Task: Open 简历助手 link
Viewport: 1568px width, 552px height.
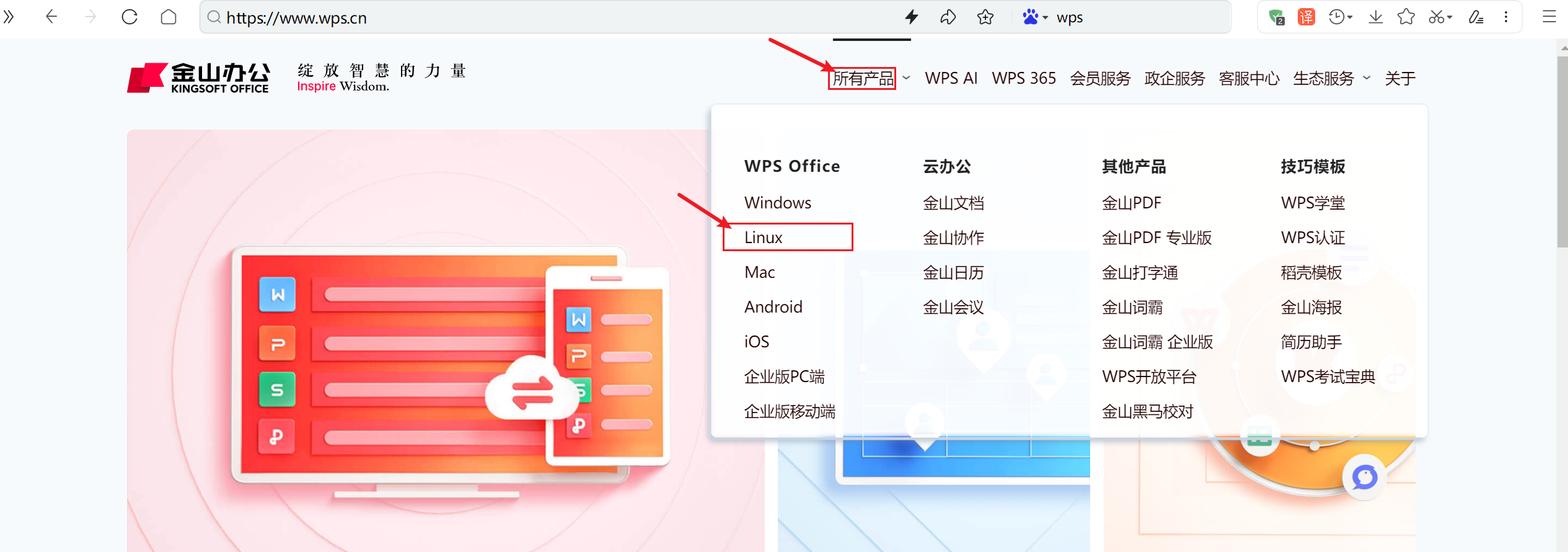Action: [1311, 342]
